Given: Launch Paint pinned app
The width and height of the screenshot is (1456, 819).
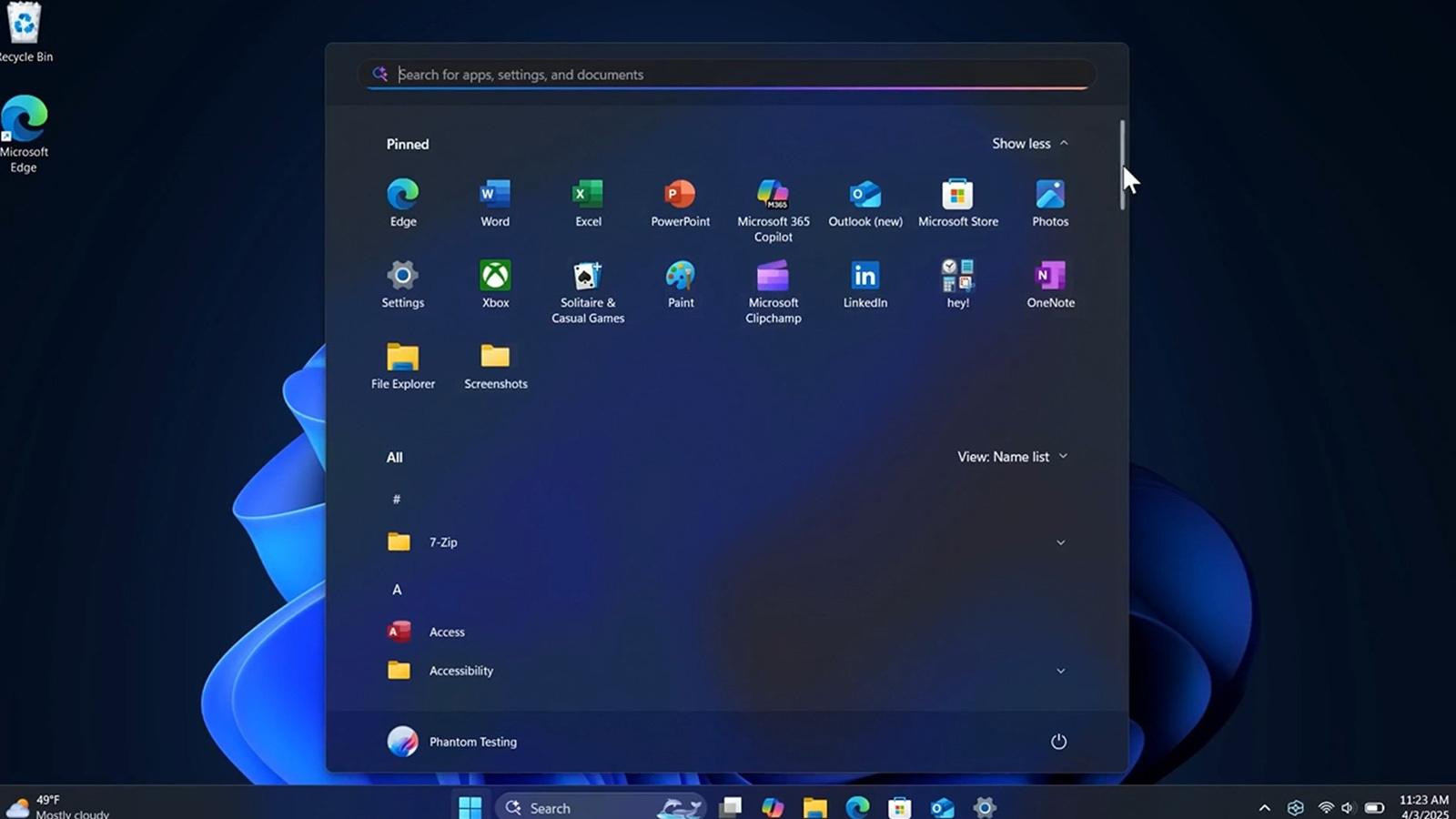Looking at the screenshot, I should 680,284.
